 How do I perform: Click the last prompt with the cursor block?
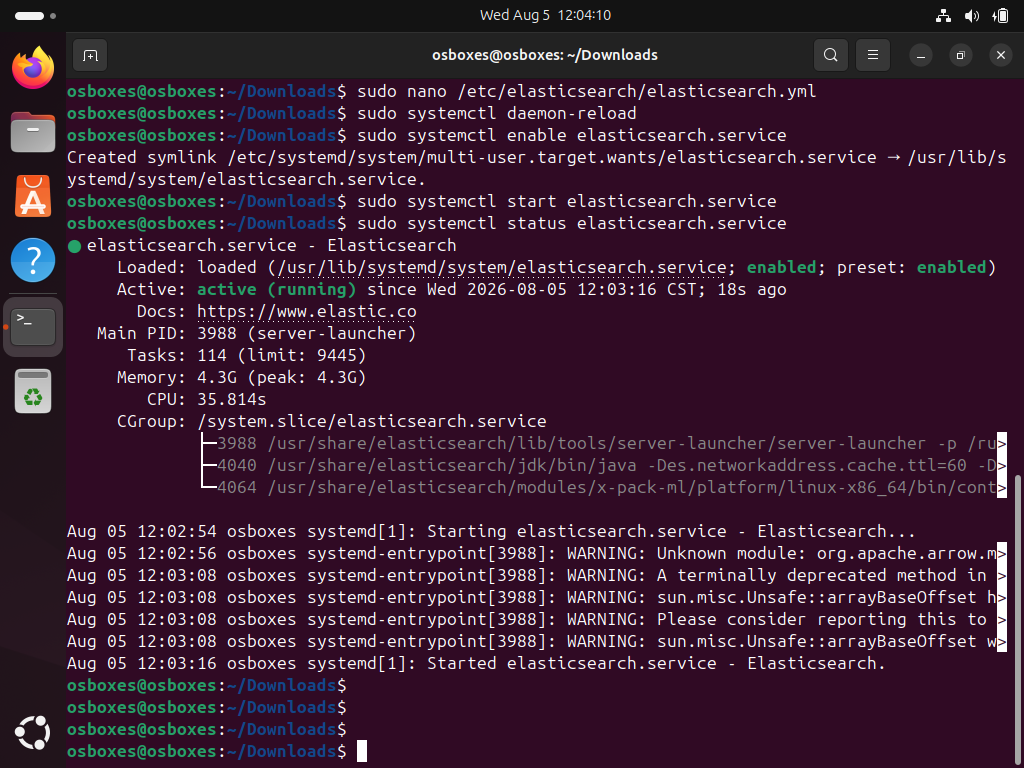[x=217, y=752]
